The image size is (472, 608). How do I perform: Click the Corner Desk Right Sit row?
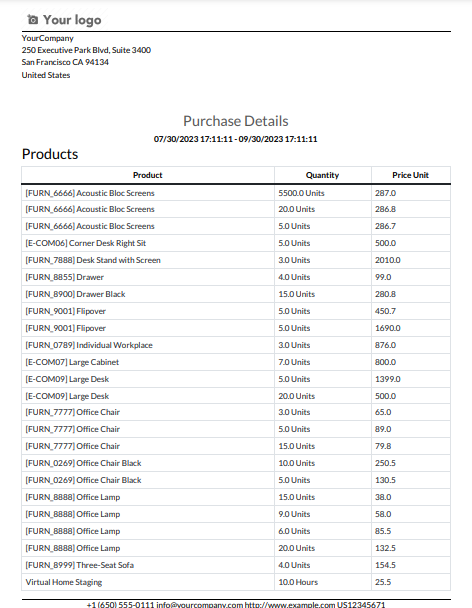point(236,243)
